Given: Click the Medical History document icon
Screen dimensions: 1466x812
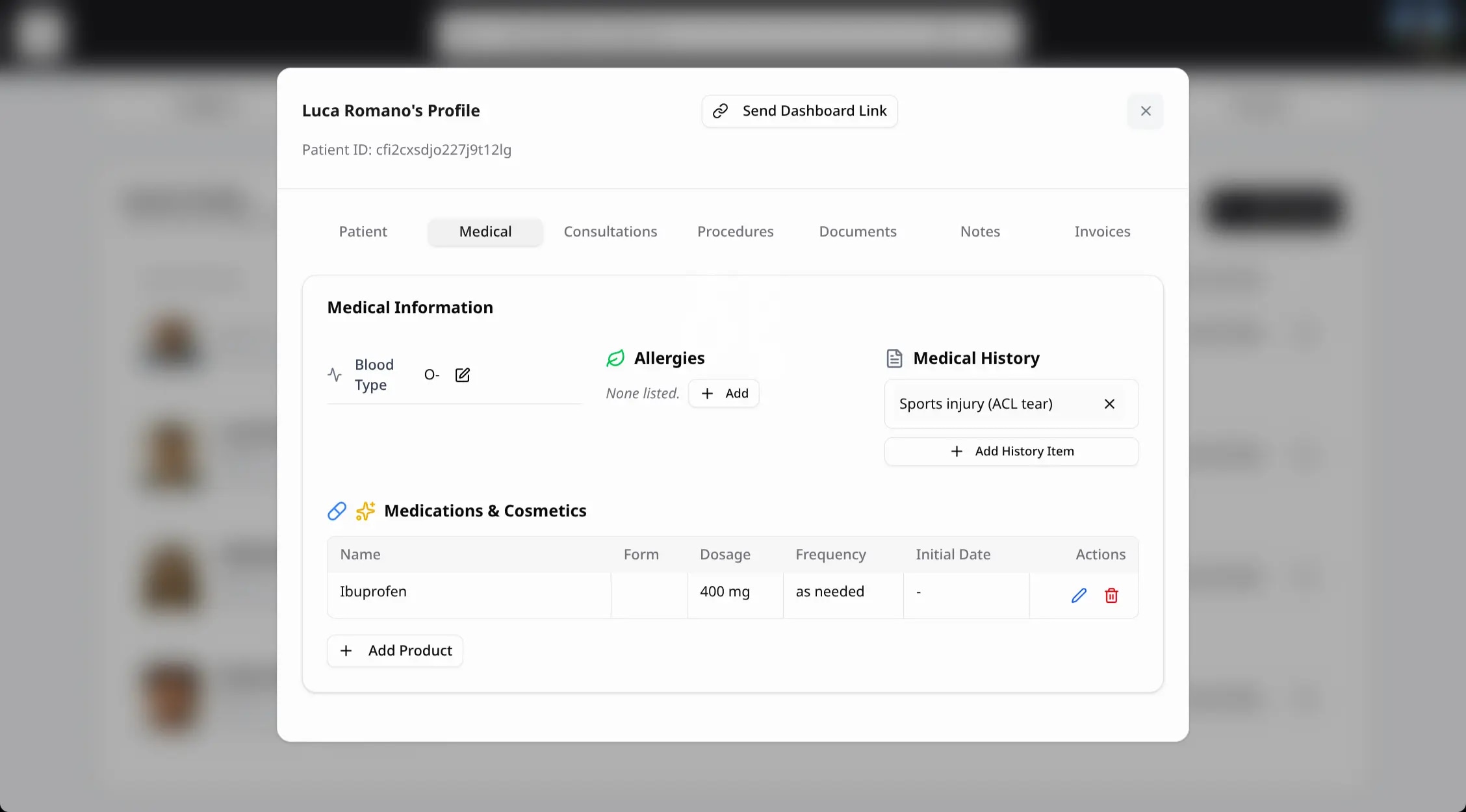Looking at the screenshot, I should (894, 358).
